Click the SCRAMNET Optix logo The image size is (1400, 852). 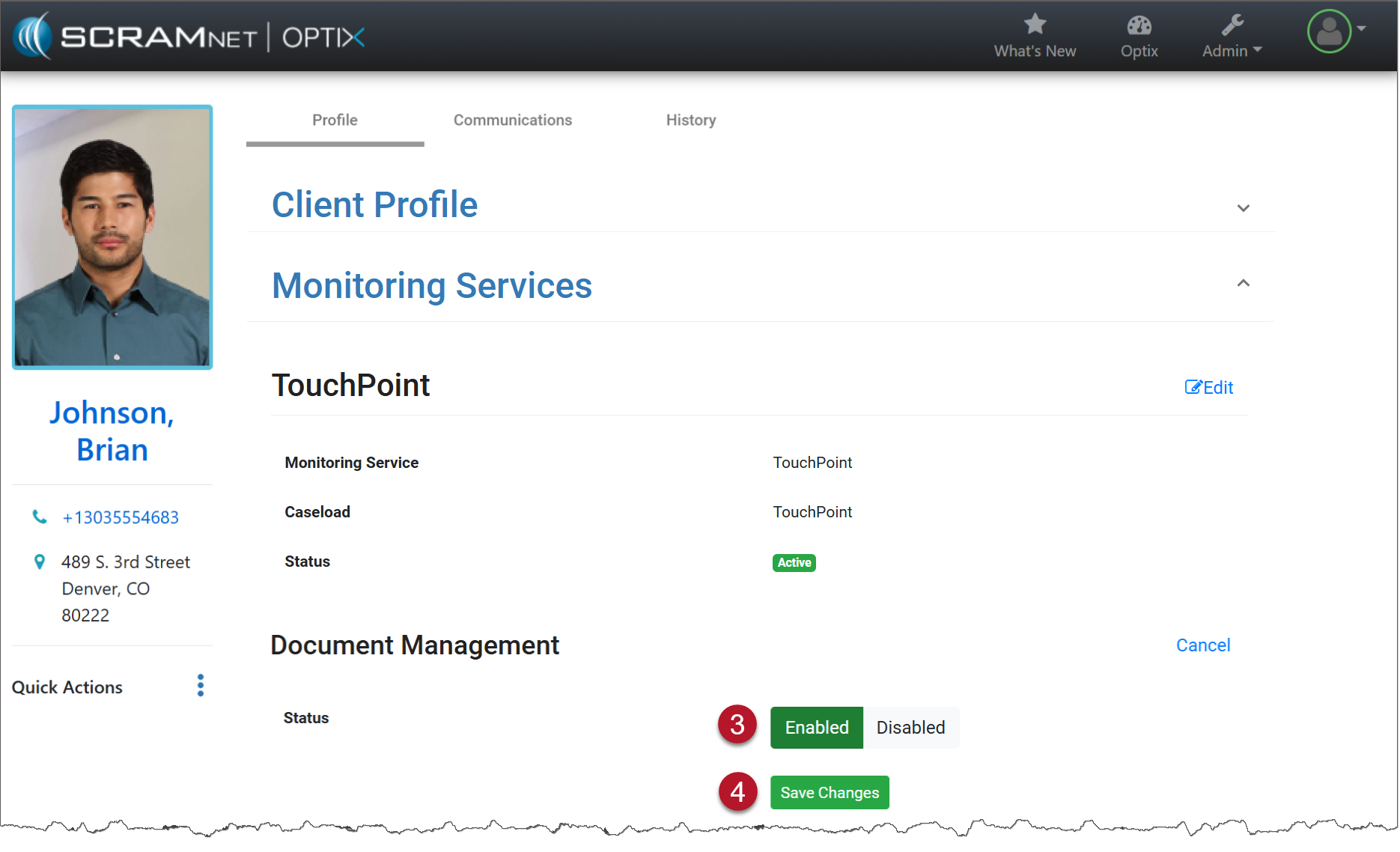(x=189, y=36)
